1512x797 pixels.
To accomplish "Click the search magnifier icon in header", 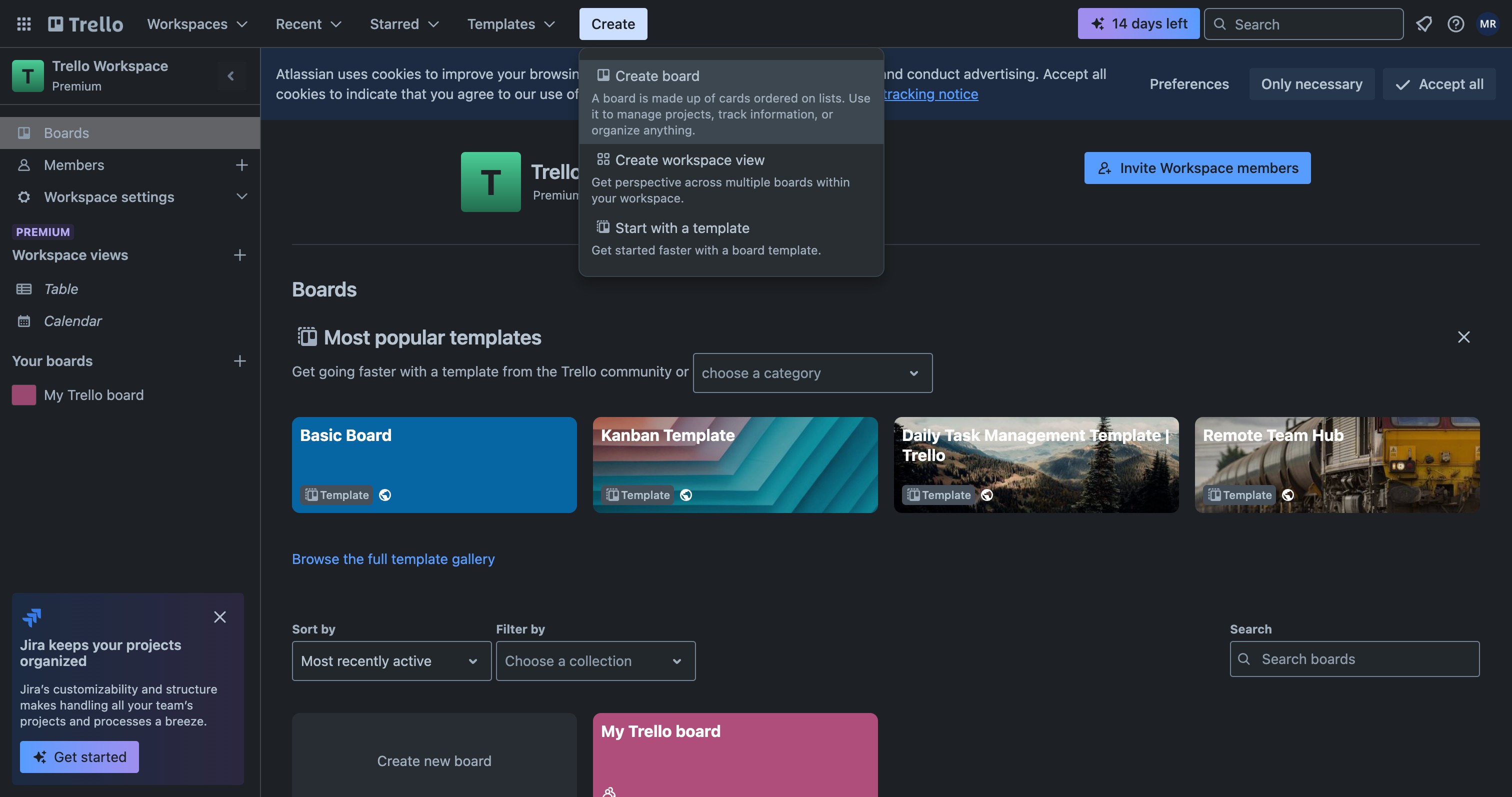I will pyautogui.click(x=1219, y=24).
